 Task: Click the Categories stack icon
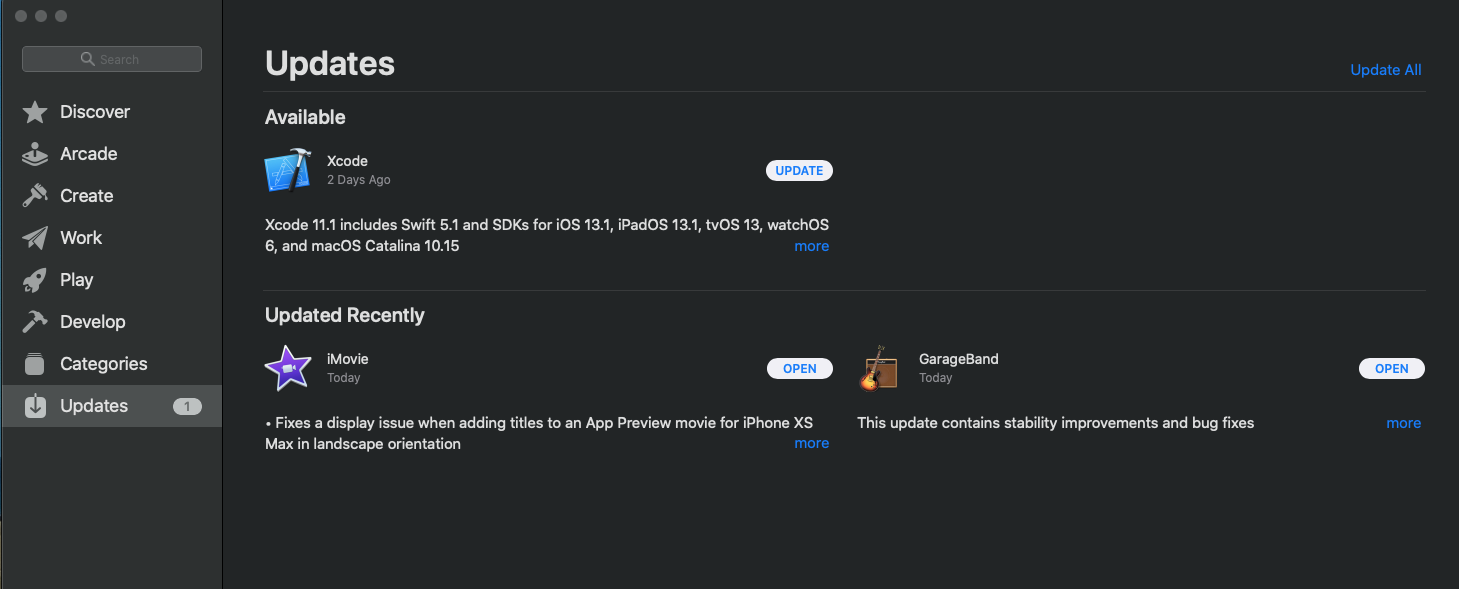35,364
